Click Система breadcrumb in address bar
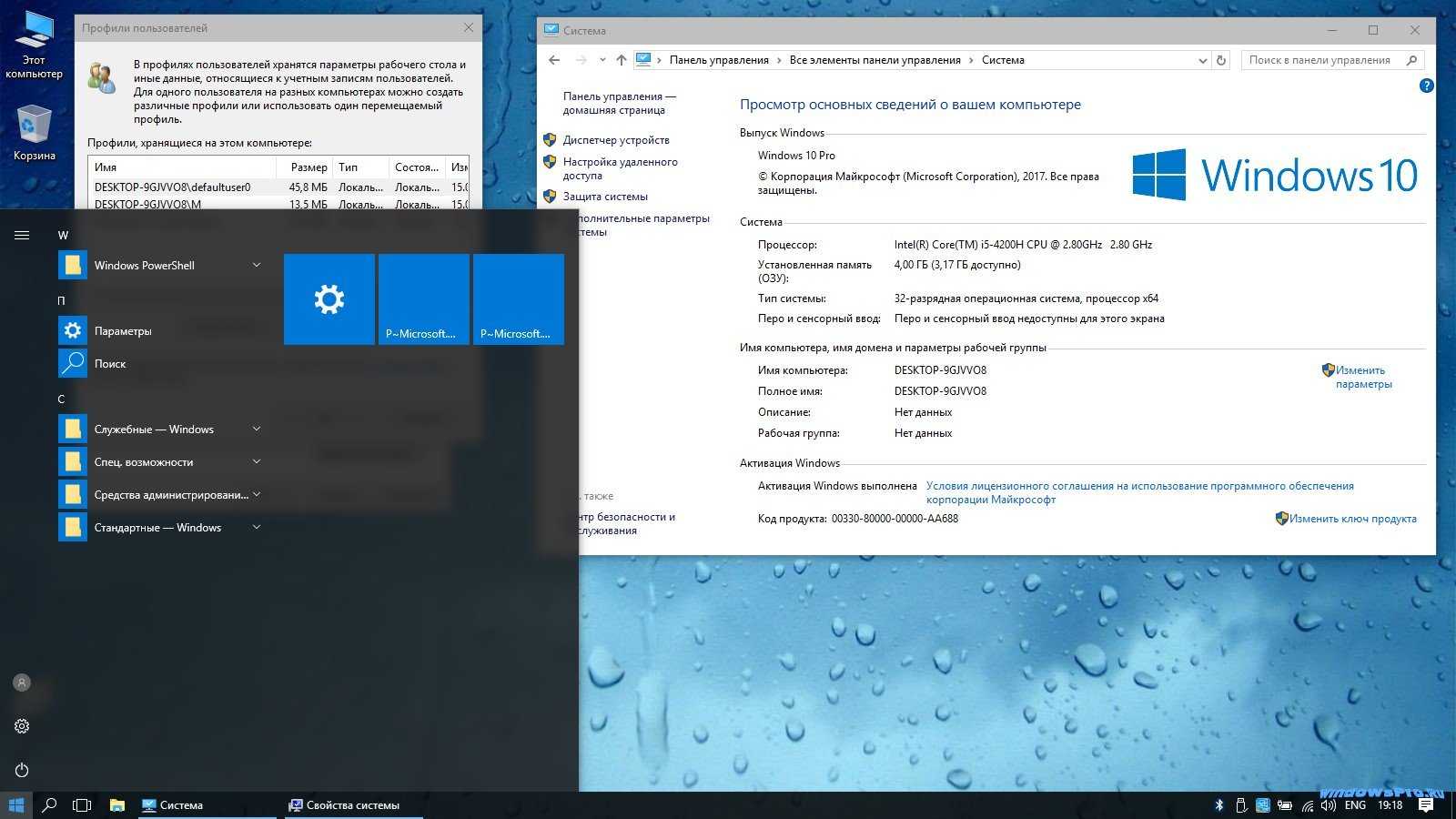The height and width of the screenshot is (819, 1456). [x=1003, y=60]
